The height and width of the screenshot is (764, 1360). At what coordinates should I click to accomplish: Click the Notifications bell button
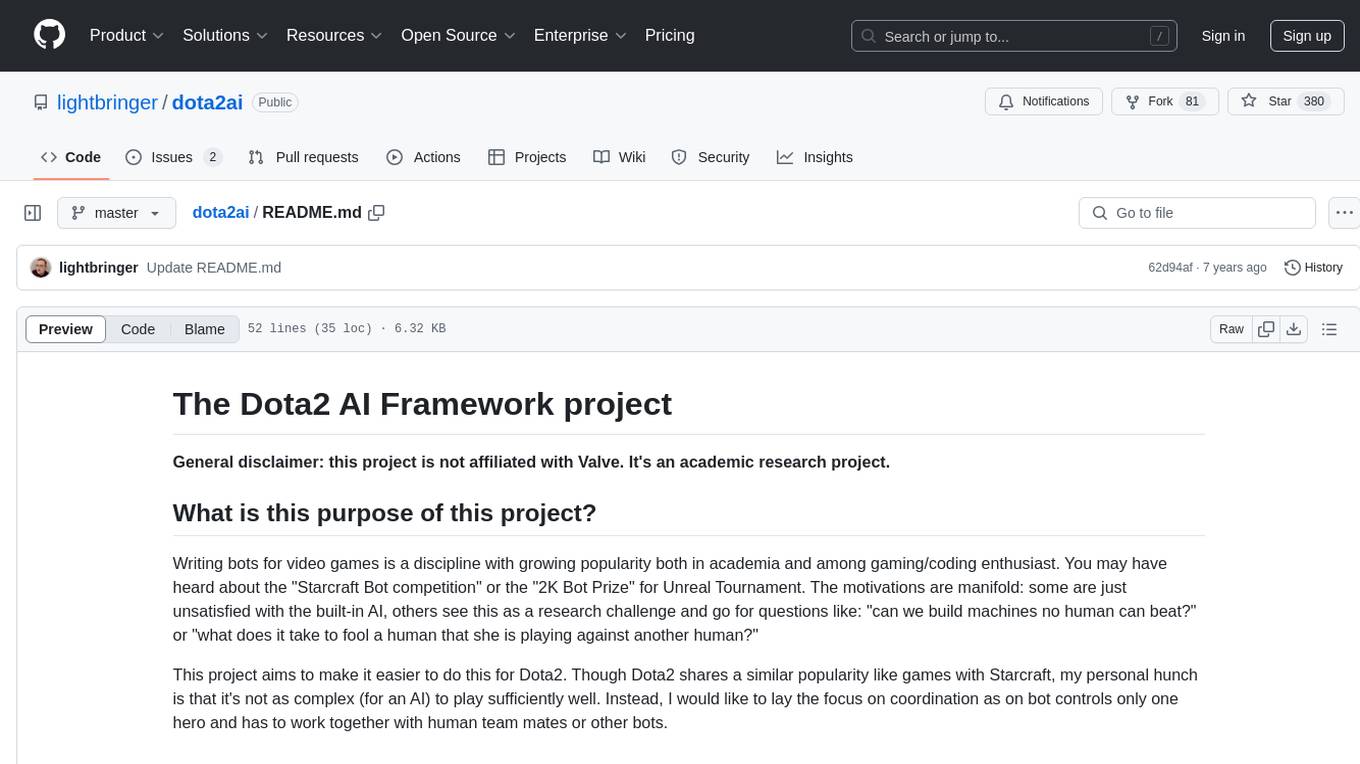(x=1044, y=102)
